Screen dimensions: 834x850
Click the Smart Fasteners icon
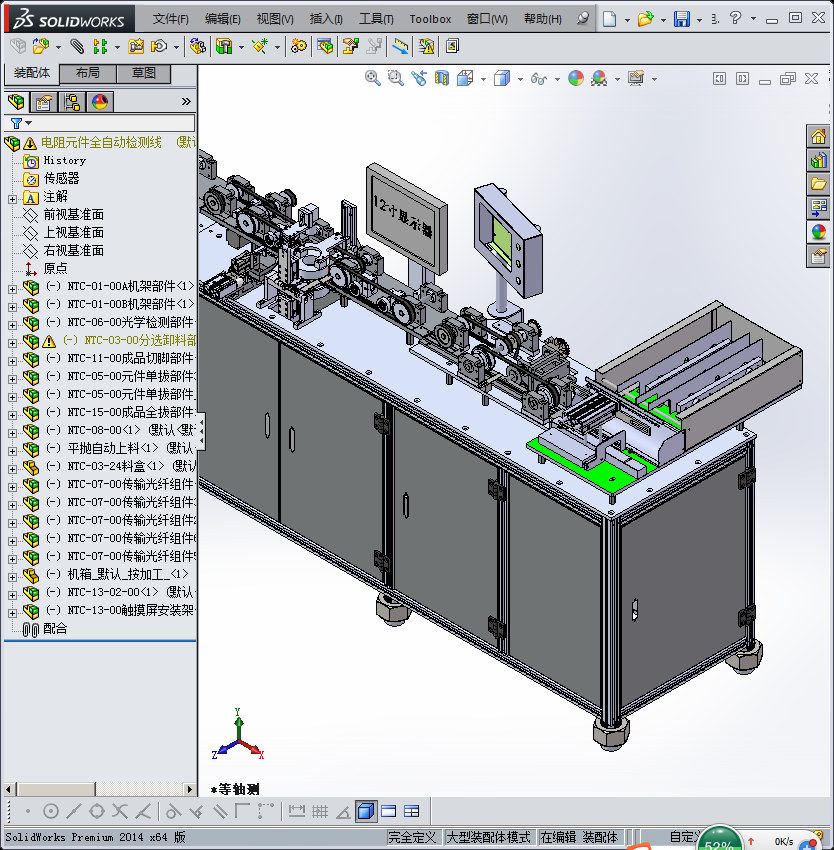coord(136,47)
